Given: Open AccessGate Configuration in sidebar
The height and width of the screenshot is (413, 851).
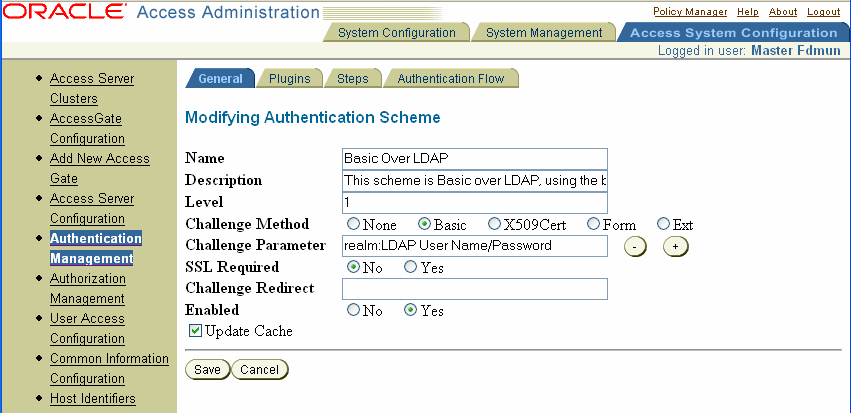Looking at the screenshot, I should point(87,129).
